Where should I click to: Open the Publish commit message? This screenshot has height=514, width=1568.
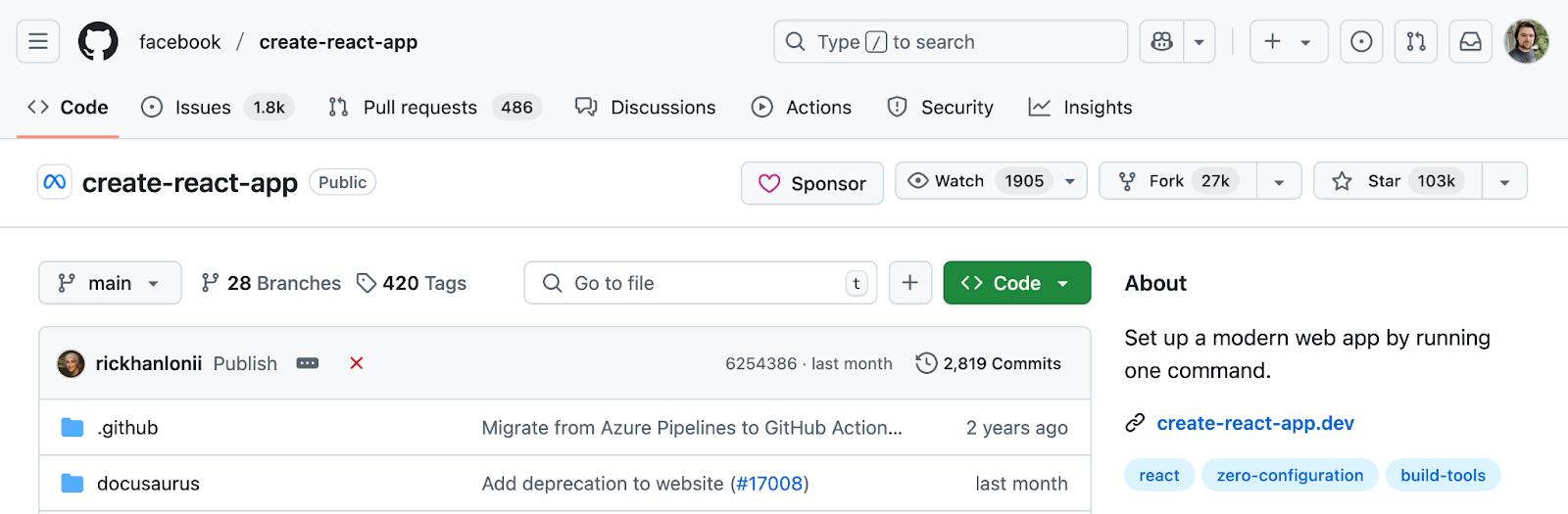point(245,363)
